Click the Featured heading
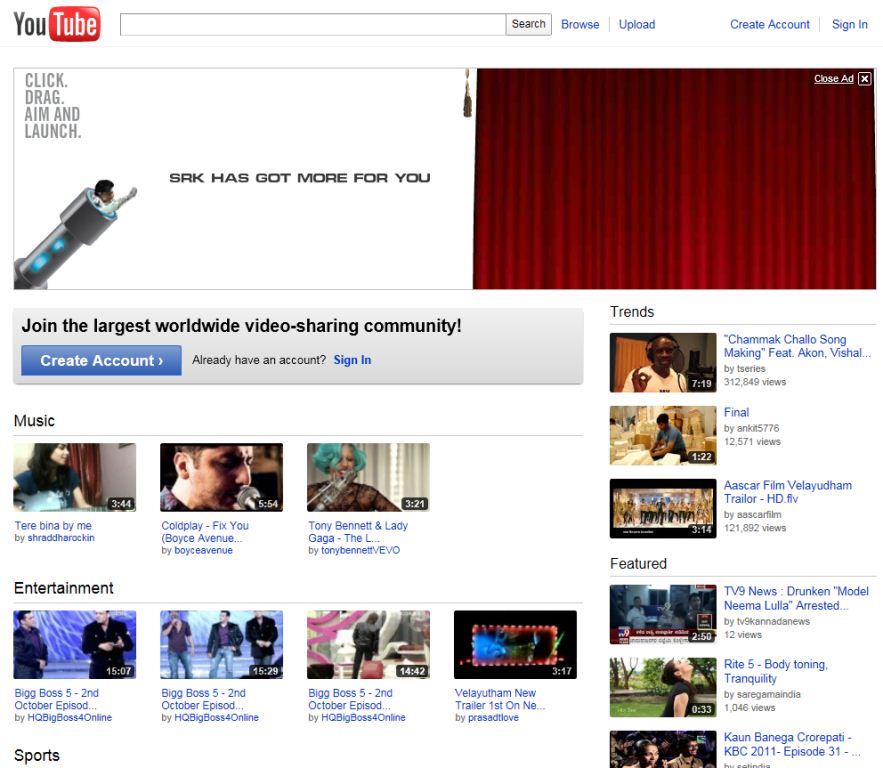 [x=638, y=563]
